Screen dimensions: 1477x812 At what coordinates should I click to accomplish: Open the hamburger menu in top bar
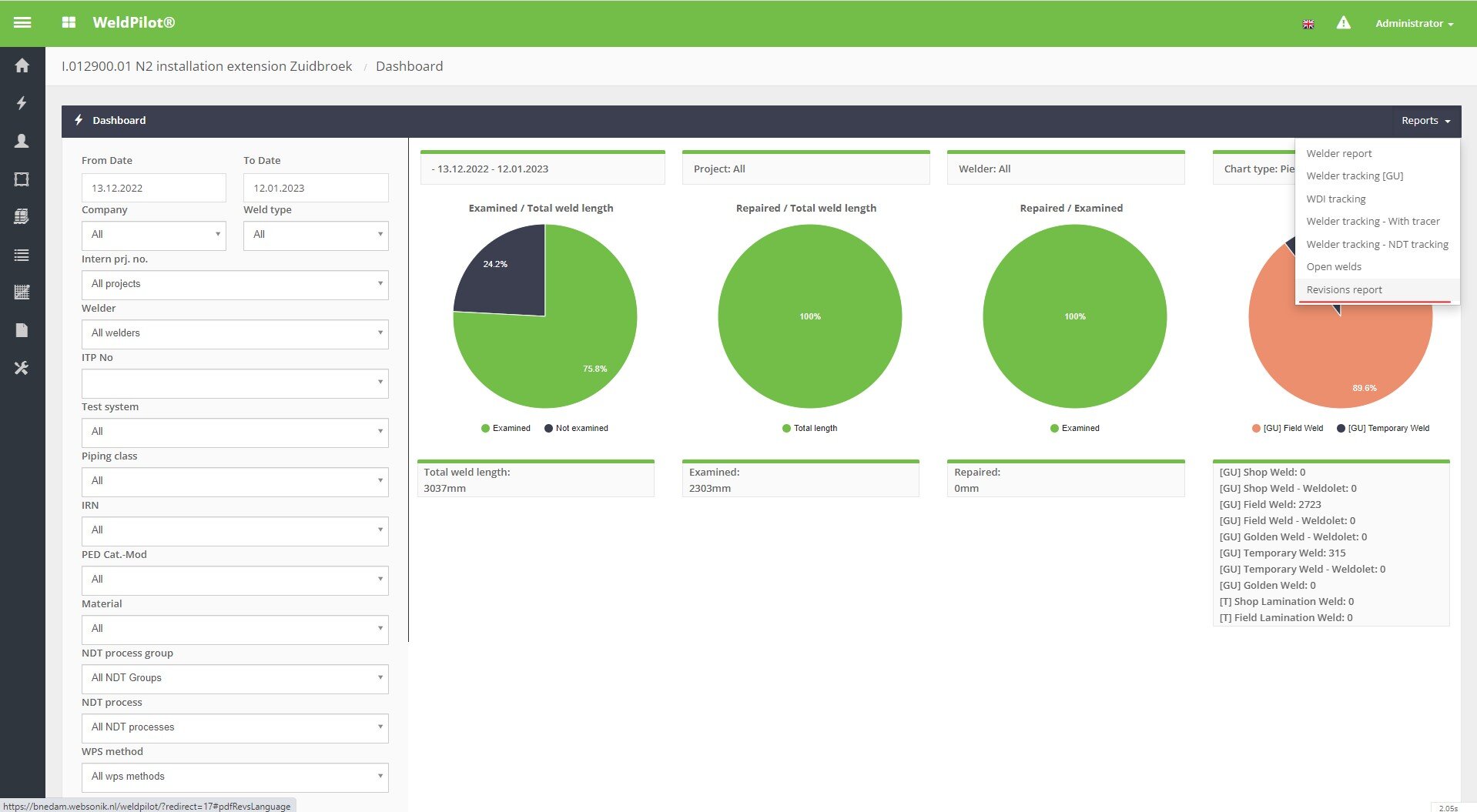(22, 23)
